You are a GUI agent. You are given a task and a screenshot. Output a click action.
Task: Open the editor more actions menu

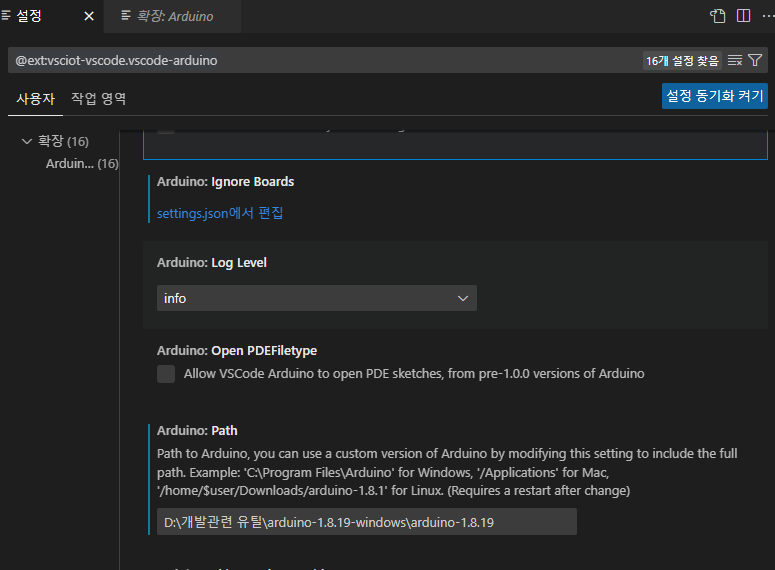click(x=768, y=16)
